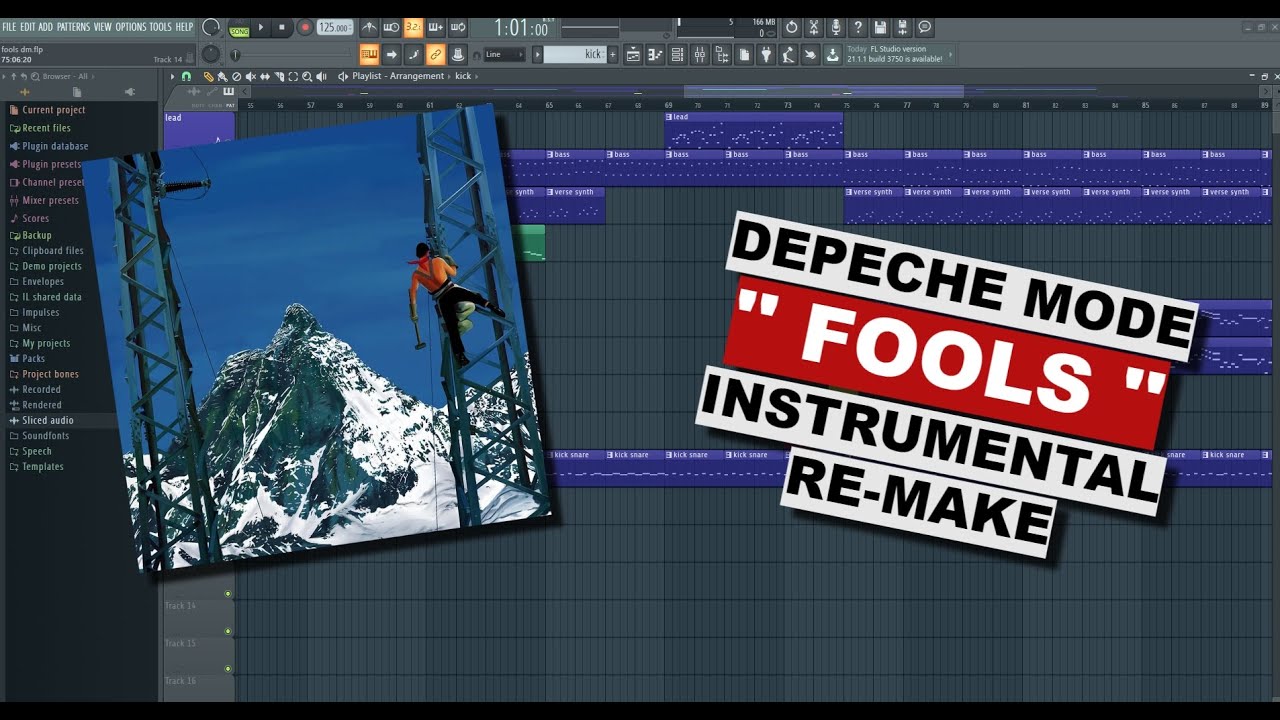Add new pattern with plus button
Image resolution: width=1280 pixels, height=720 pixels.
pos(613,54)
